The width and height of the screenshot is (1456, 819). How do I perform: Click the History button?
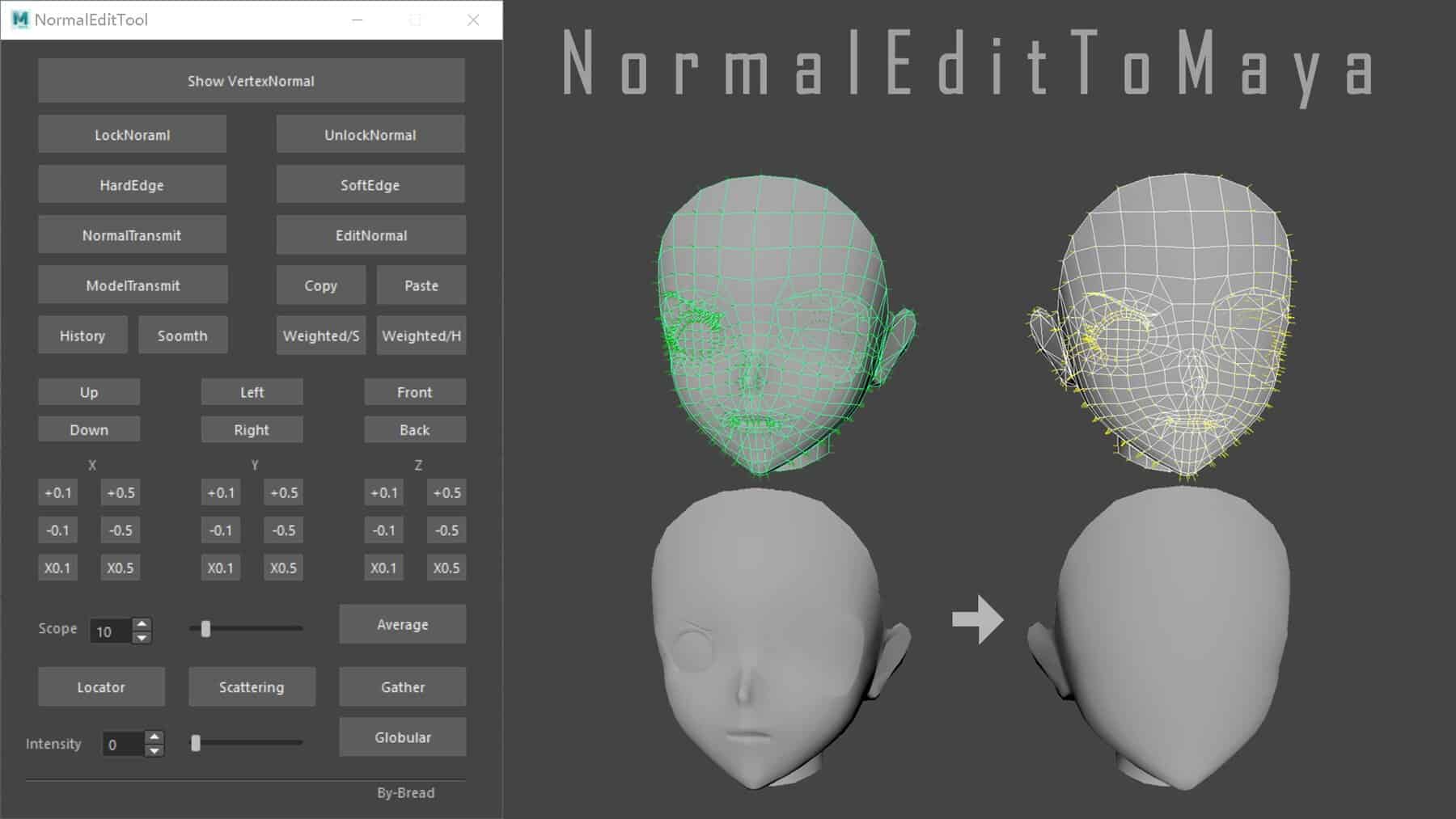tap(83, 336)
